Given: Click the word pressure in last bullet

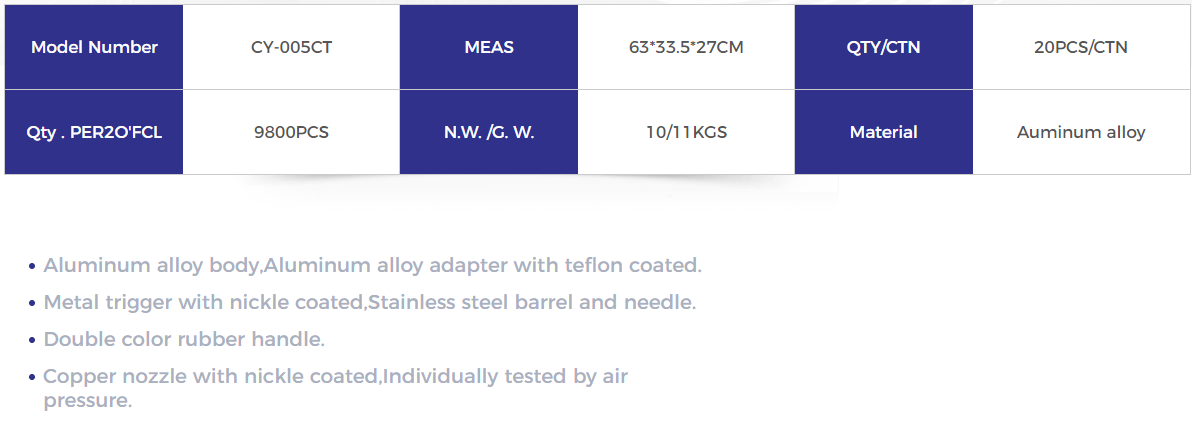Looking at the screenshot, I should [87, 401].
